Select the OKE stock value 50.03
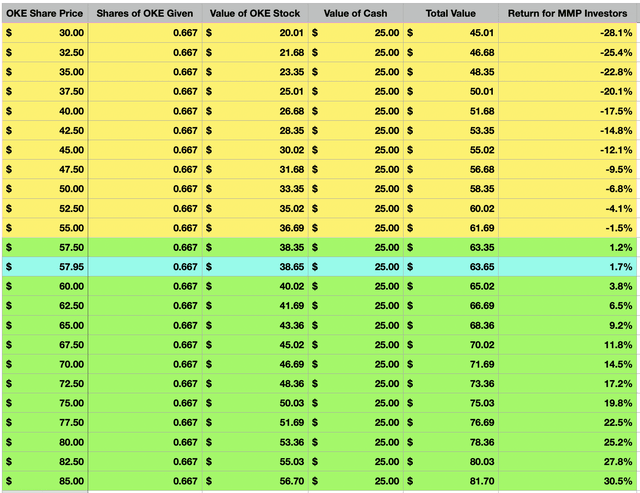This screenshot has width=640, height=493. (255, 403)
